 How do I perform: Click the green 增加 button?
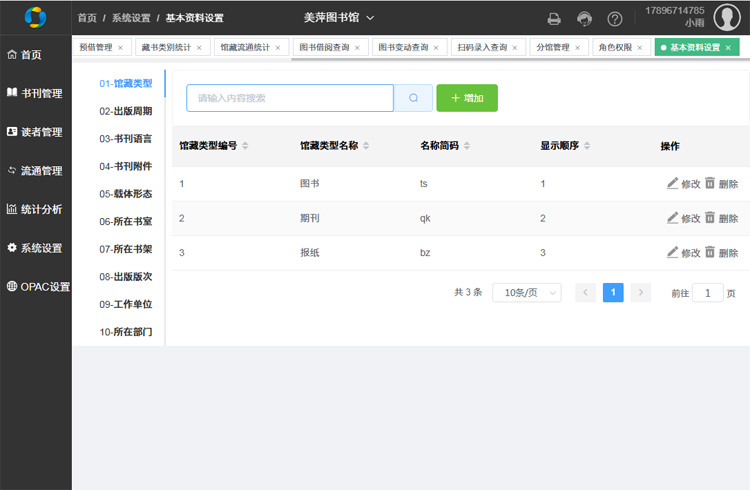(x=467, y=98)
